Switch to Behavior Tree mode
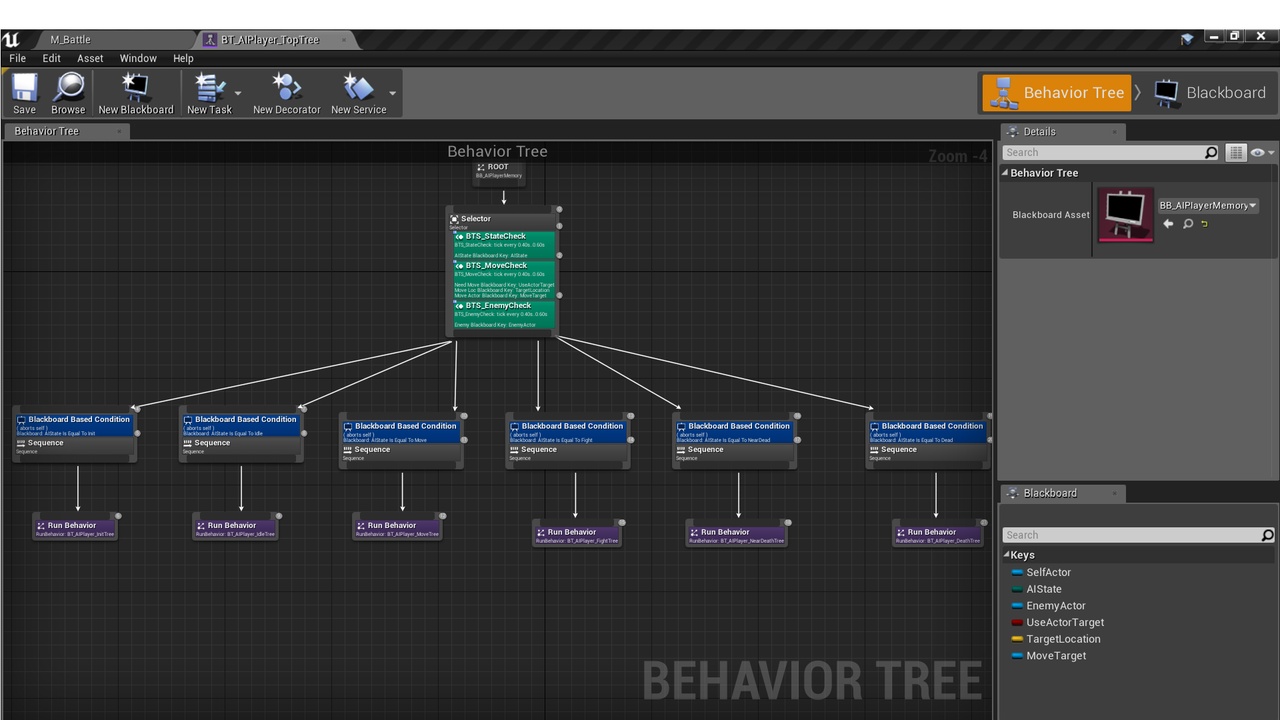The width and height of the screenshot is (1280, 720). pyautogui.click(x=1057, y=93)
